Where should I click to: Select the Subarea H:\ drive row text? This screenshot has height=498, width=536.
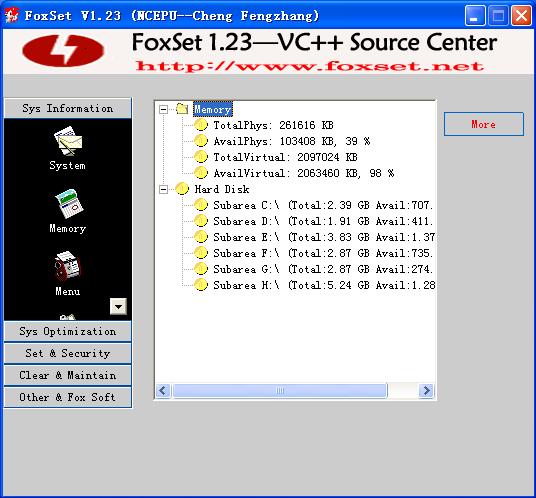coord(324,285)
